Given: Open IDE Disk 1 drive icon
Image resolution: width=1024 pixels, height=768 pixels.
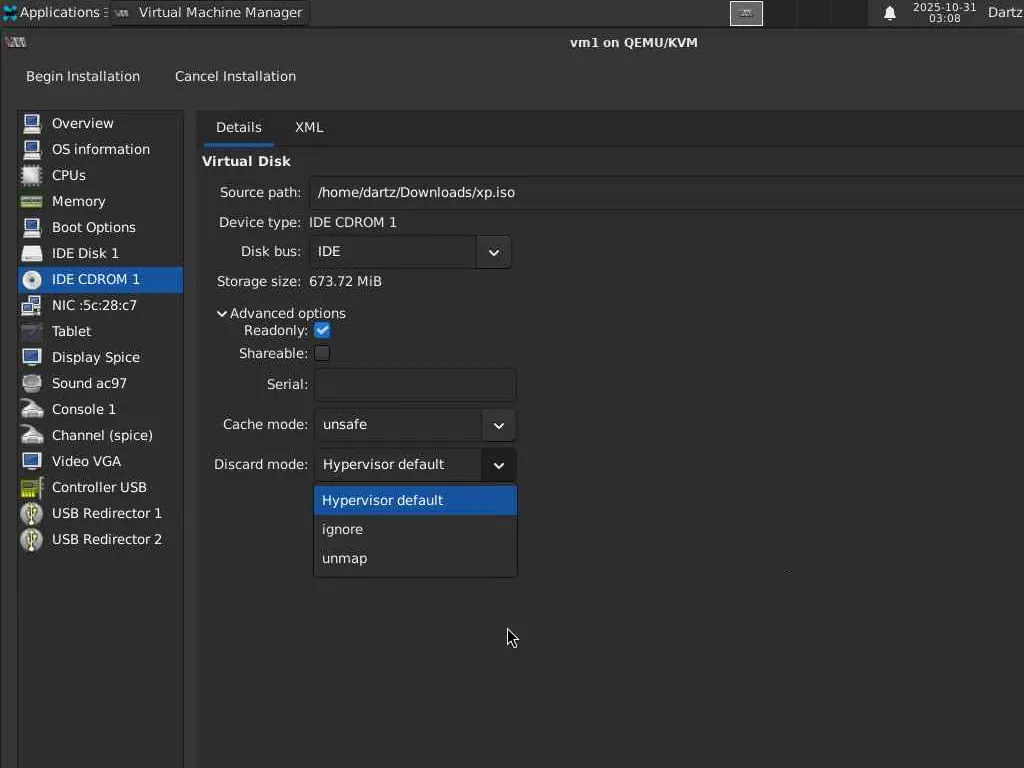Looking at the screenshot, I should pyautogui.click(x=32, y=253).
